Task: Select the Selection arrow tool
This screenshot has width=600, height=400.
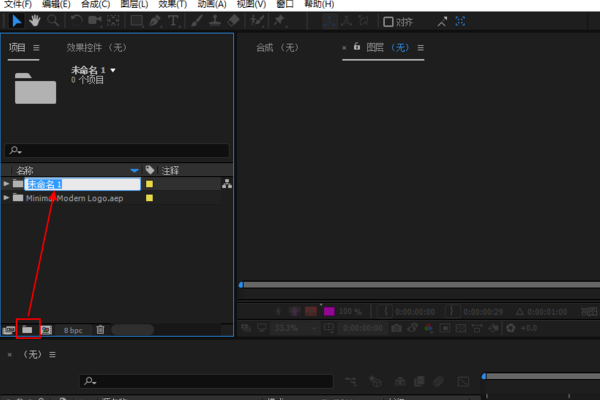Action: (15, 20)
